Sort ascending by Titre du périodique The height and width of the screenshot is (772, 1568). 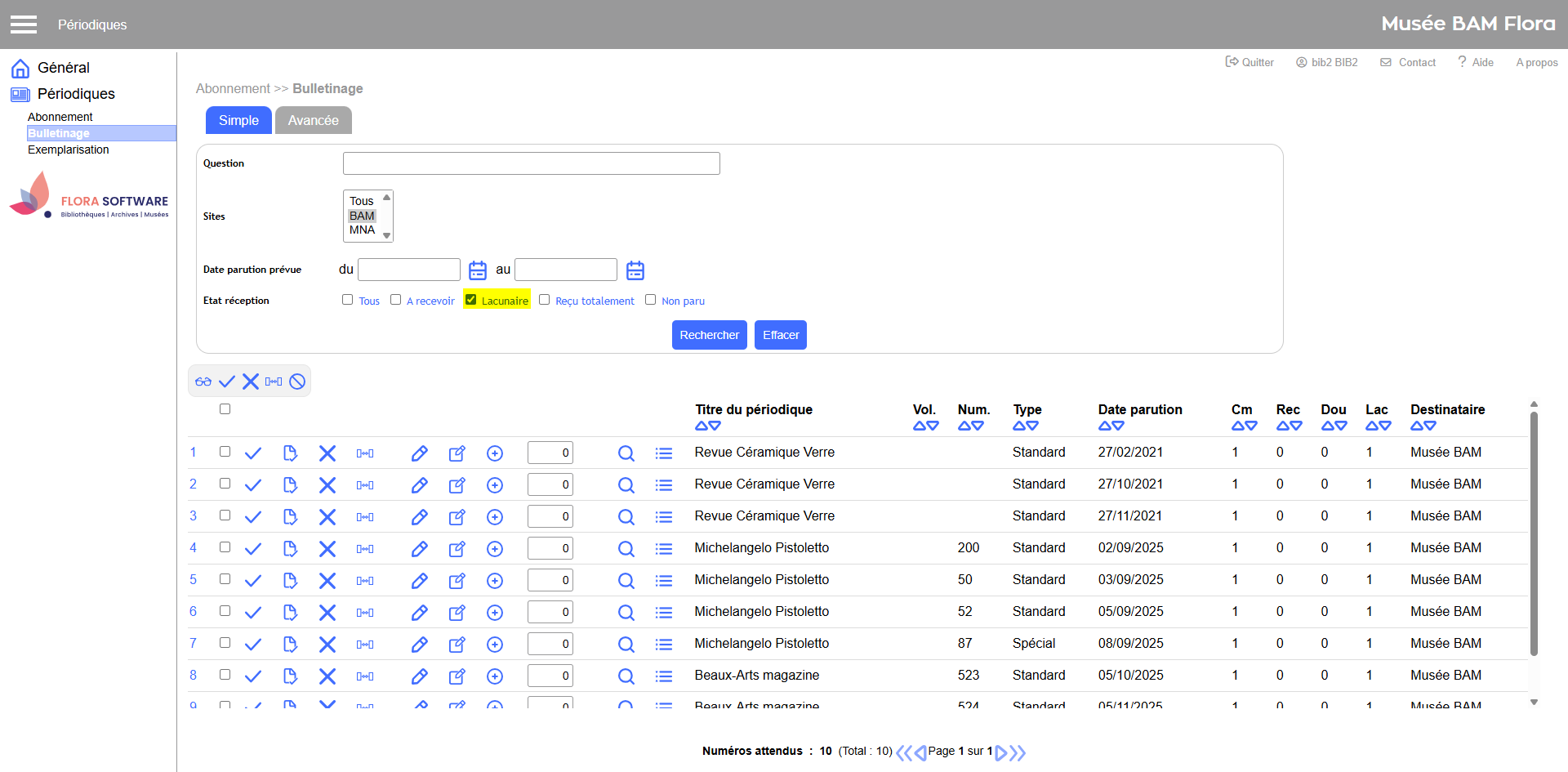702,426
